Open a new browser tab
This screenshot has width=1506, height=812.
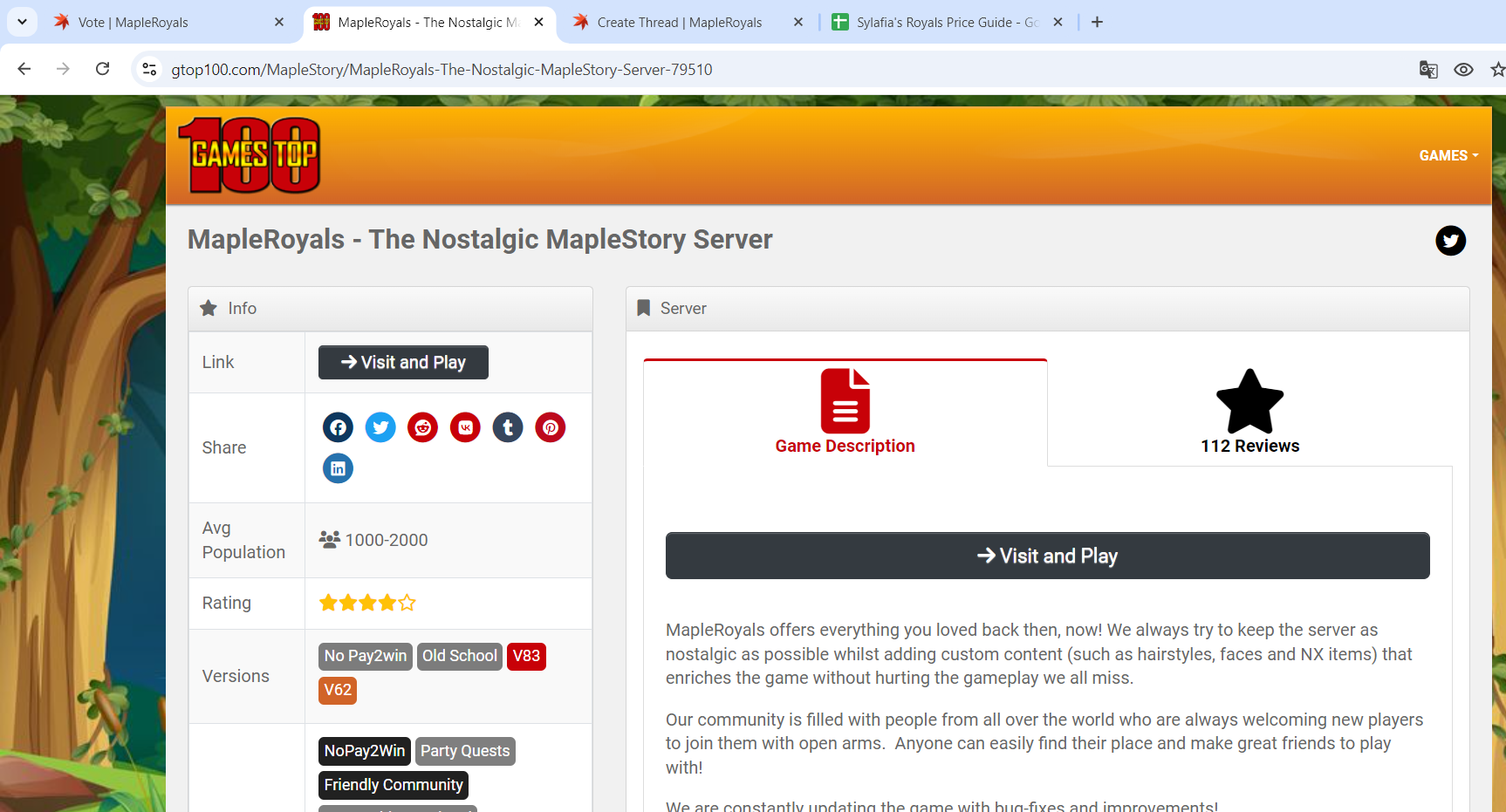coord(1098,22)
